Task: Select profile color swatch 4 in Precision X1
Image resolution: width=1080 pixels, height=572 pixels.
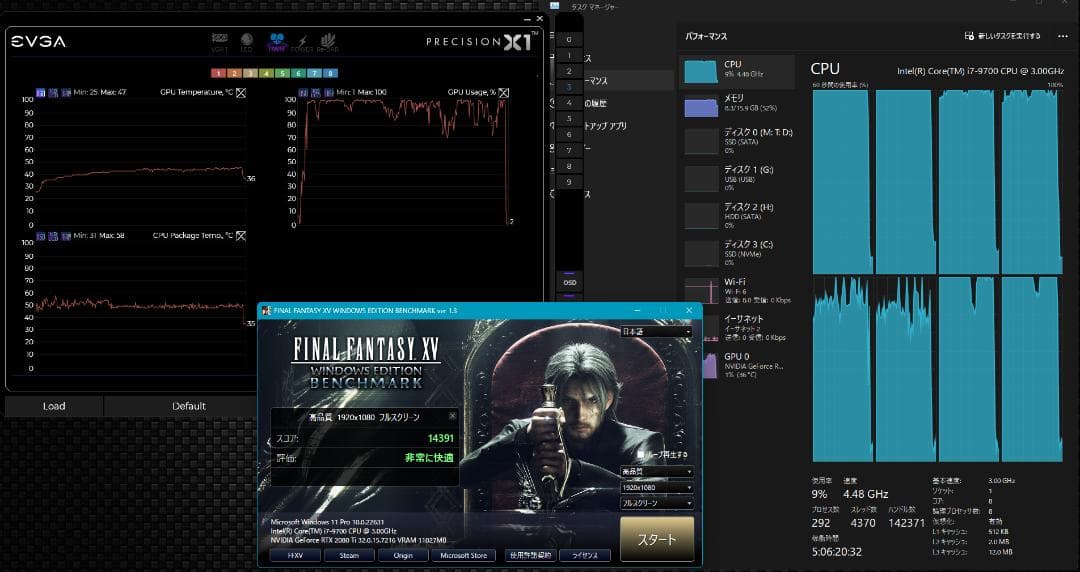Action: point(266,73)
